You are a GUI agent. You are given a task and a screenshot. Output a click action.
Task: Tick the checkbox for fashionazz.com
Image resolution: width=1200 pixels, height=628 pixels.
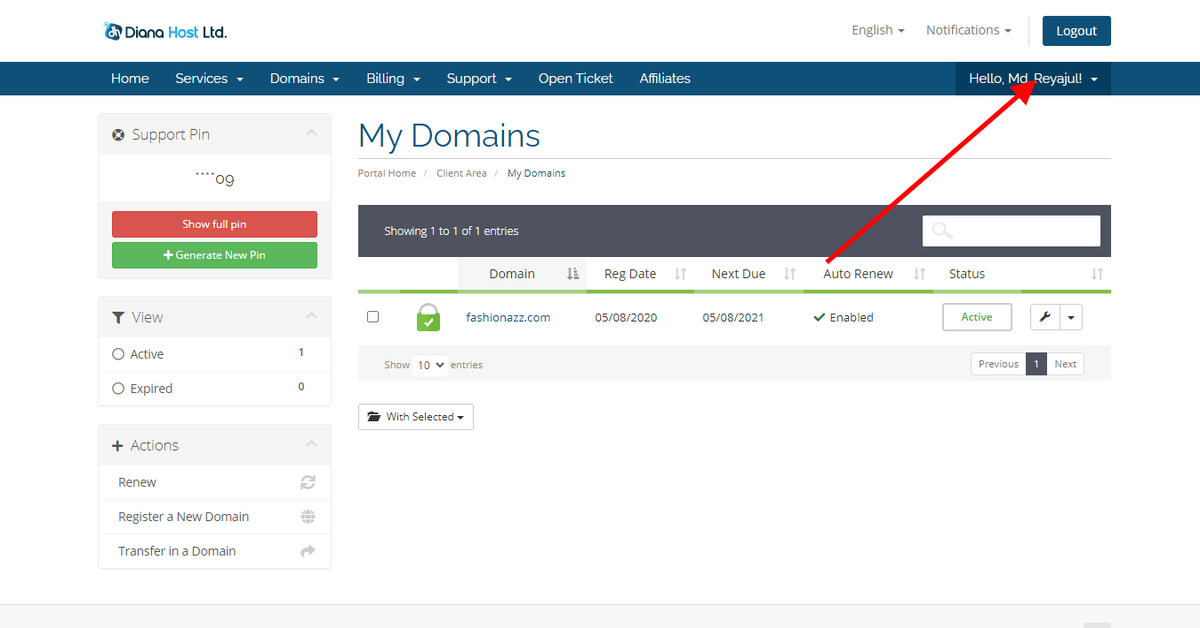(373, 317)
